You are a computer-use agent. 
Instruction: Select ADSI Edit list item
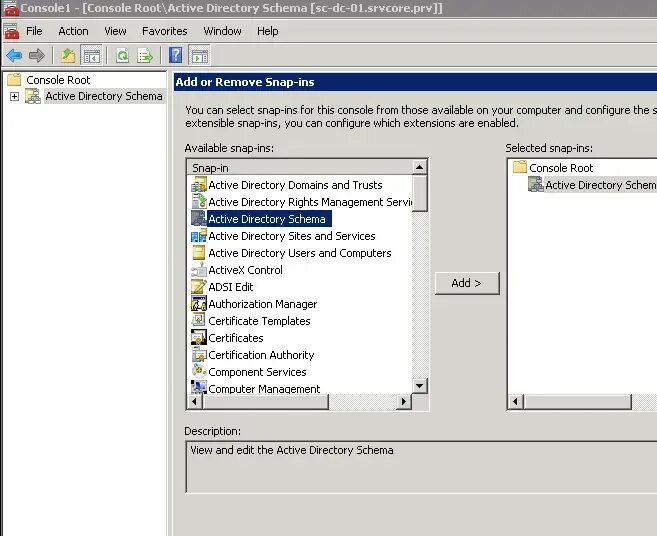click(x=231, y=287)
